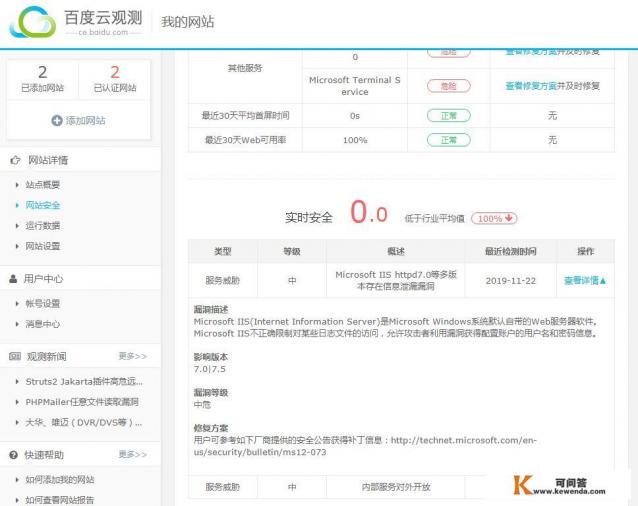Click the 正常 badge in 最近30天平均首屏时间 row
Viewport: 638px width, 506px height.
(x=449, y=116)
